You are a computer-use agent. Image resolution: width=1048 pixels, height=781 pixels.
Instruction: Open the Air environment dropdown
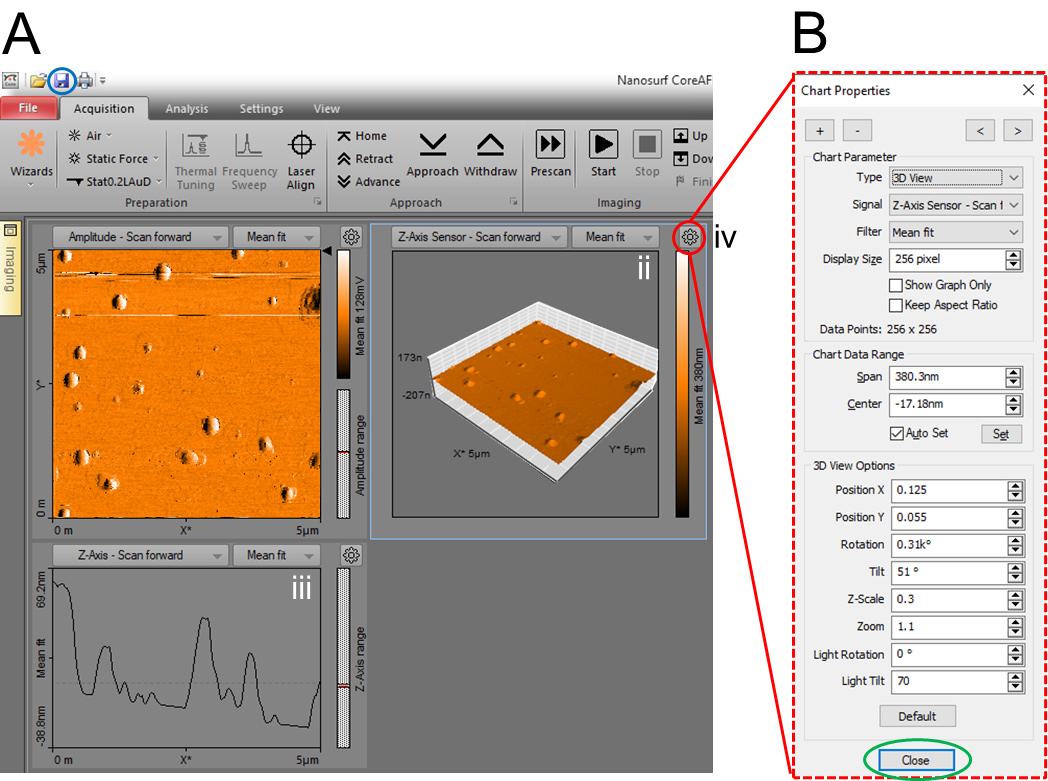click(90, 136)
